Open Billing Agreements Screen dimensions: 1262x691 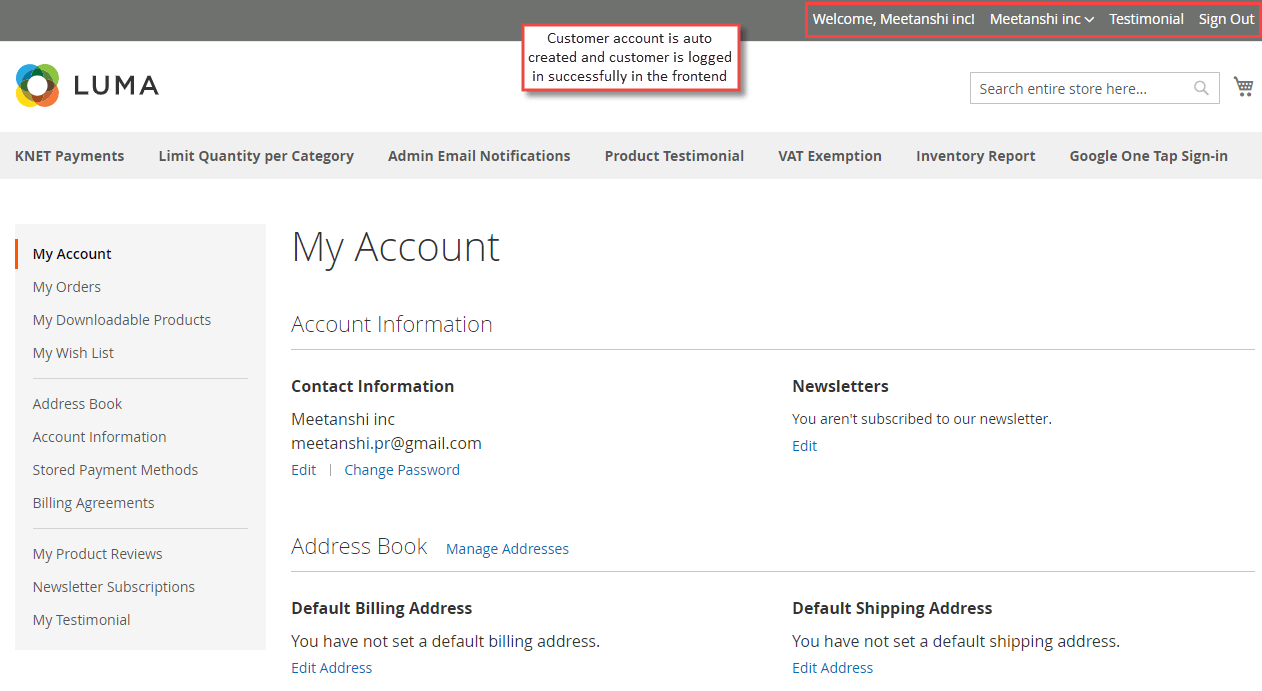(x=93, y=503)
